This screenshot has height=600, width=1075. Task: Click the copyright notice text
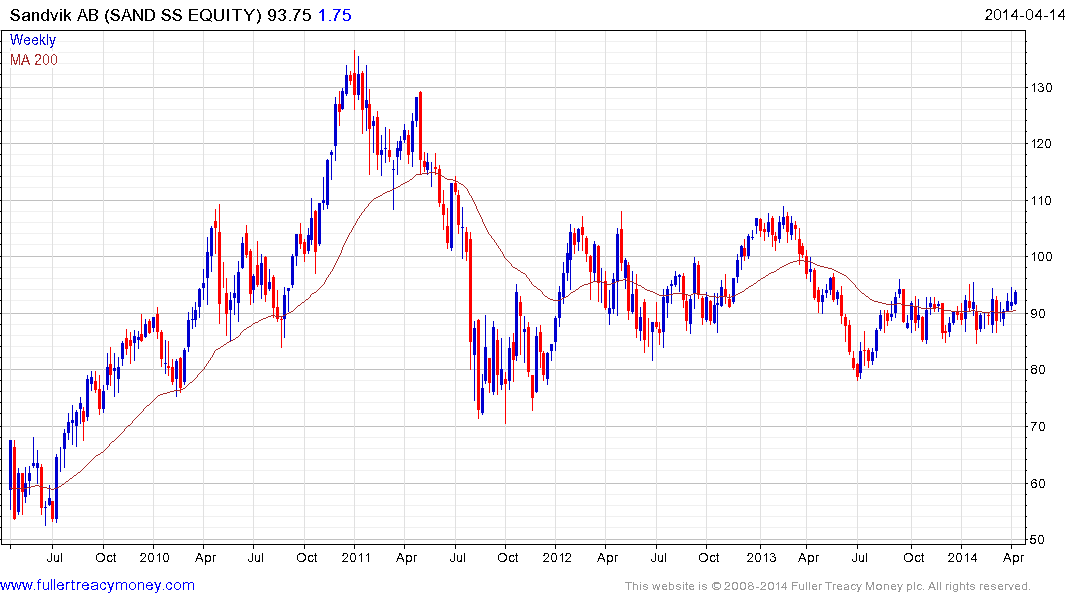828,586
